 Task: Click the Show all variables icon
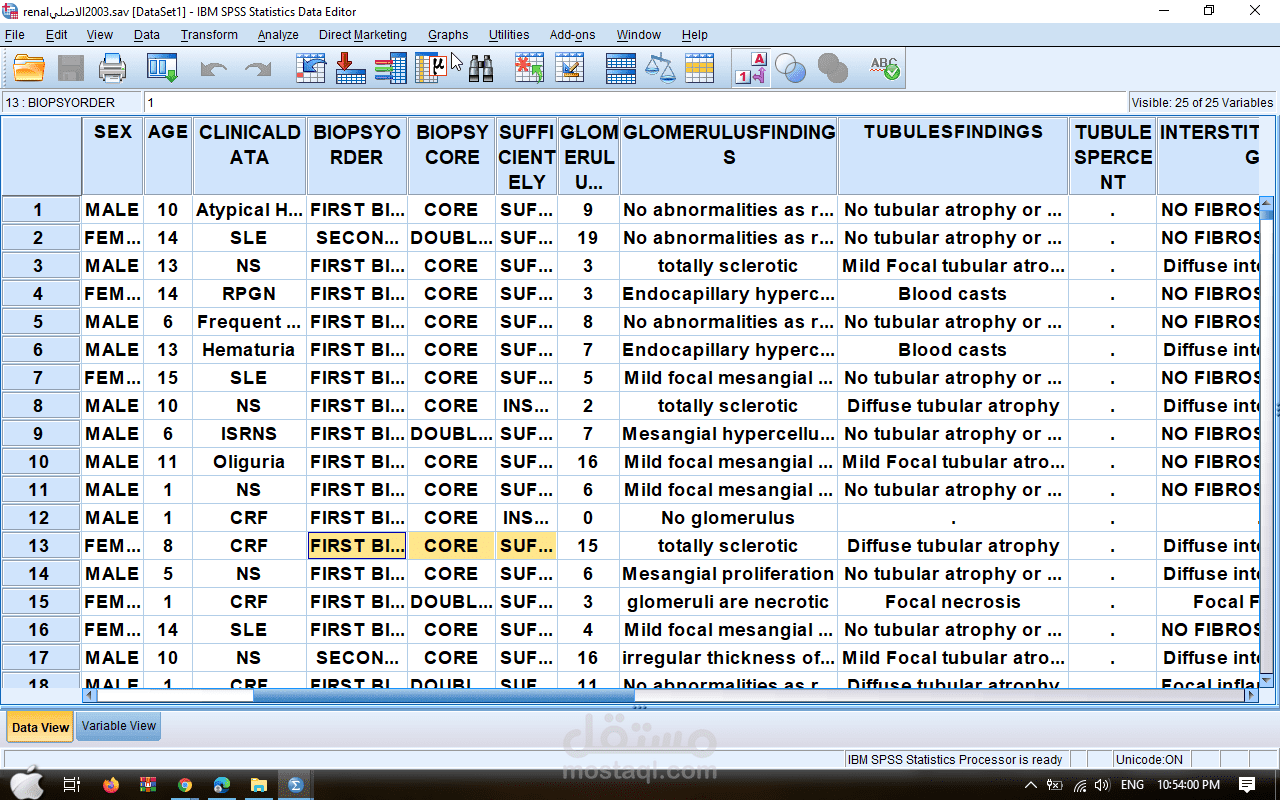[x=832, y=69]
